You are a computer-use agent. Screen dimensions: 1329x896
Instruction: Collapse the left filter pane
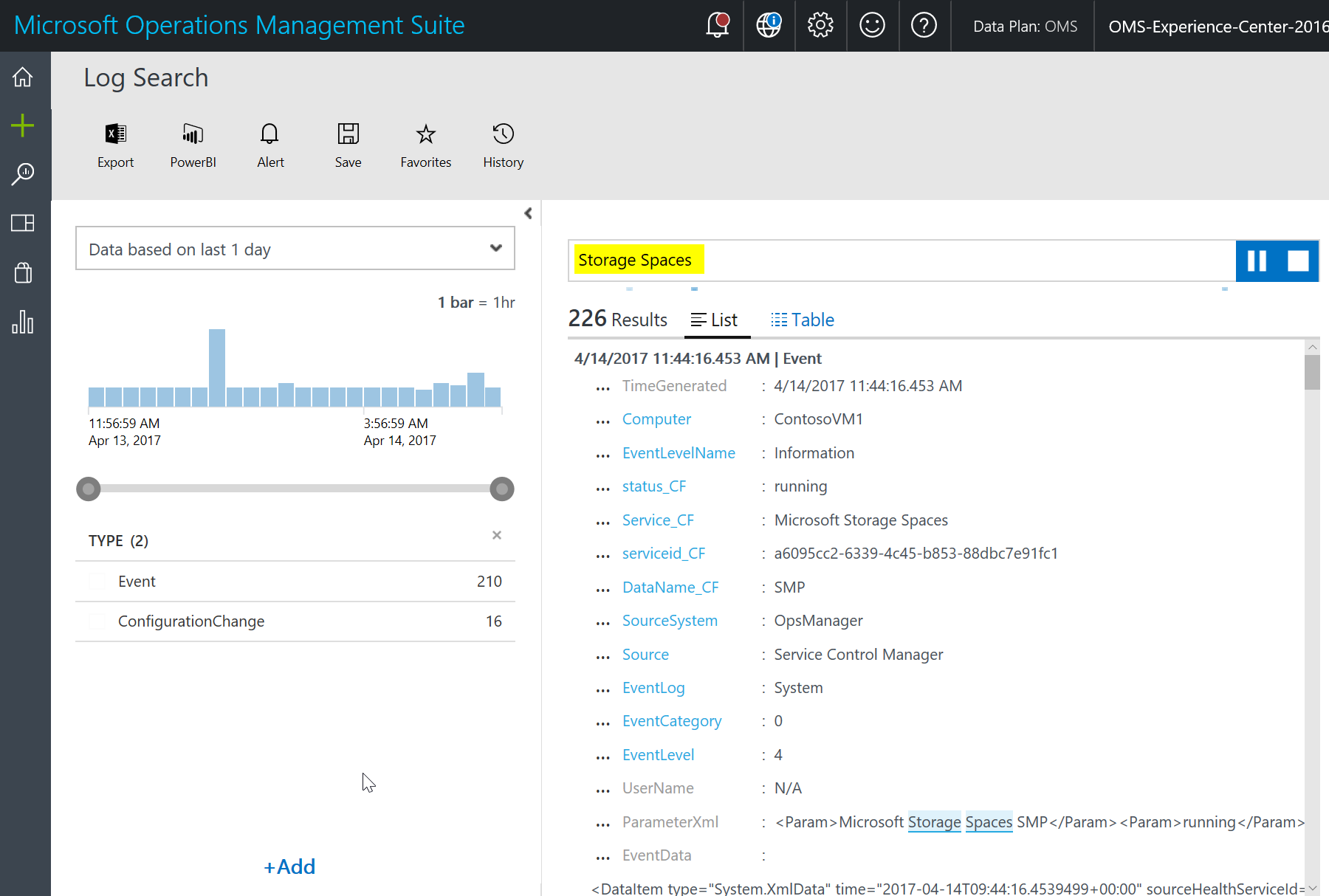coord(528,213)
